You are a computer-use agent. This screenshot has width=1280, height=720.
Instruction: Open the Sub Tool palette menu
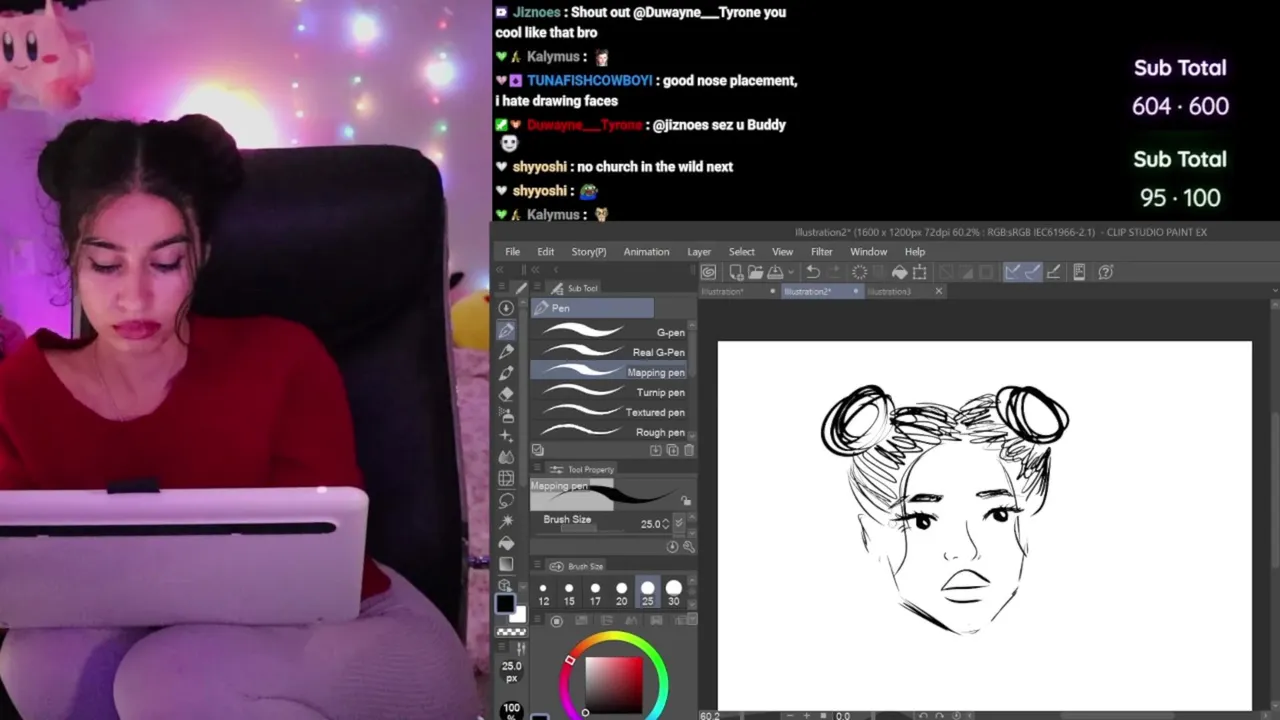(538, 288)
